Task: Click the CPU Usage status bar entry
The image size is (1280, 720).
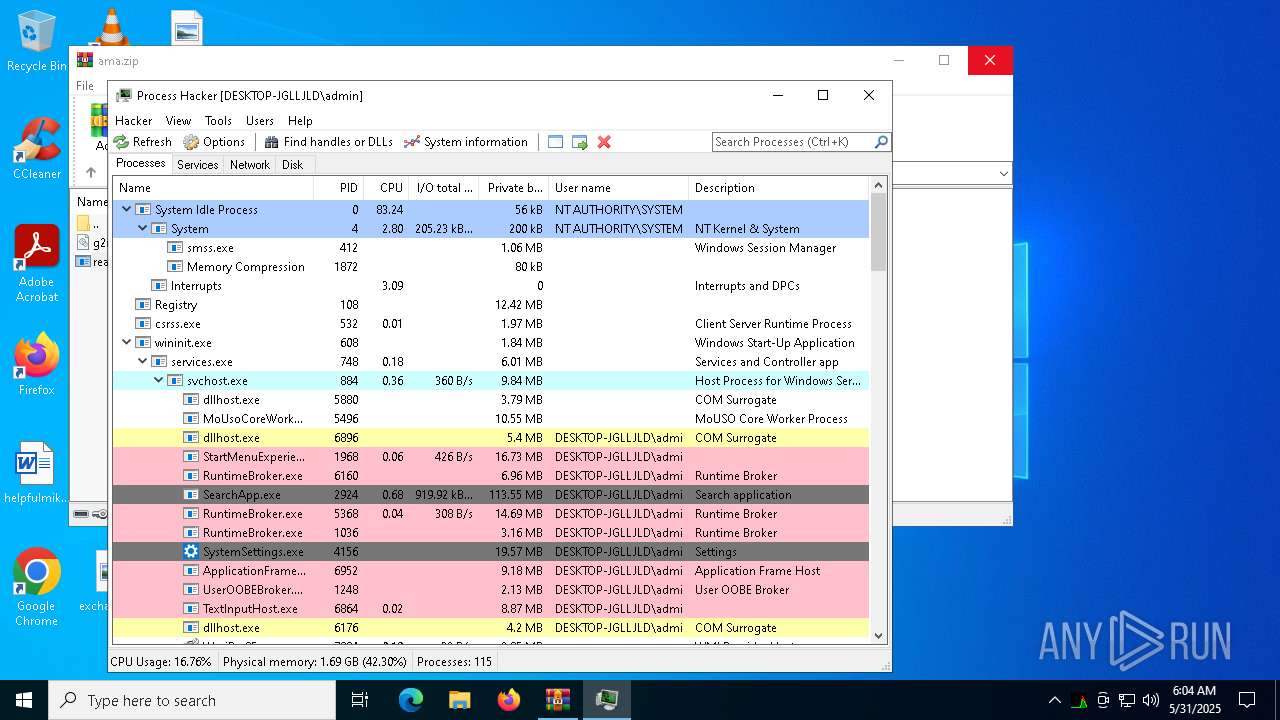Action: click(x=161, y=662)
